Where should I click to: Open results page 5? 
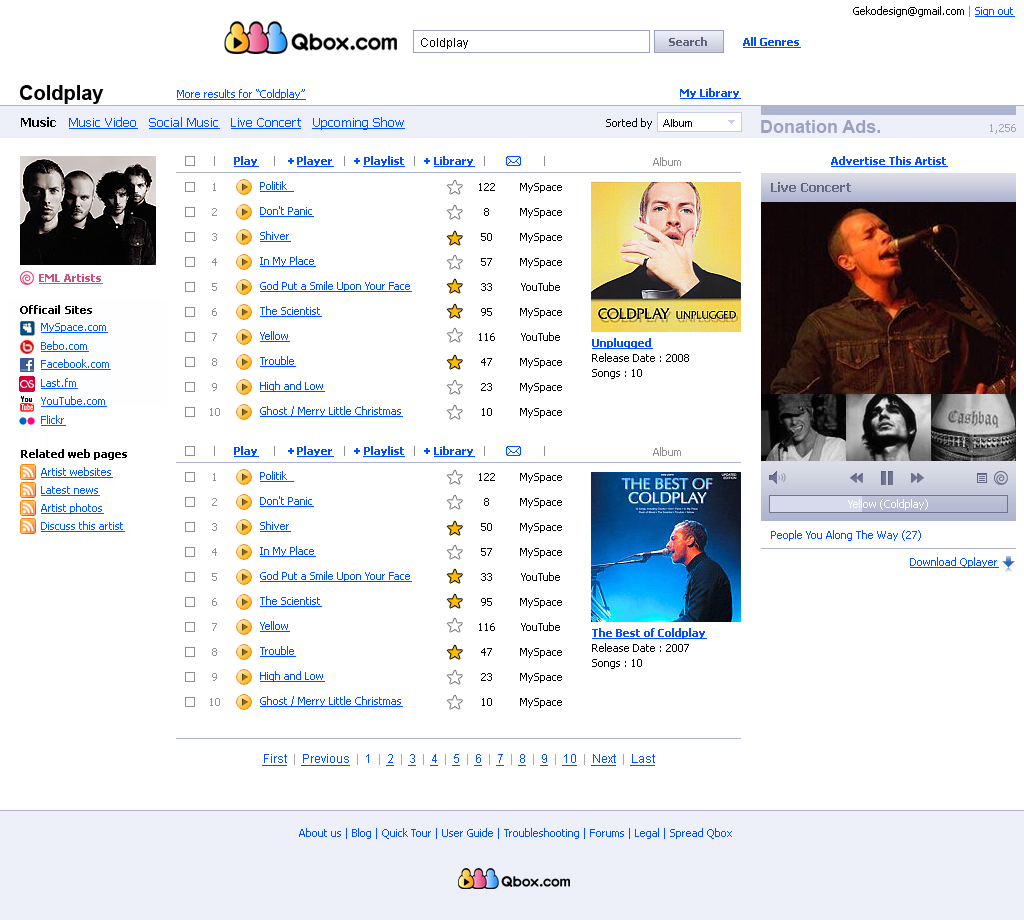456,759
